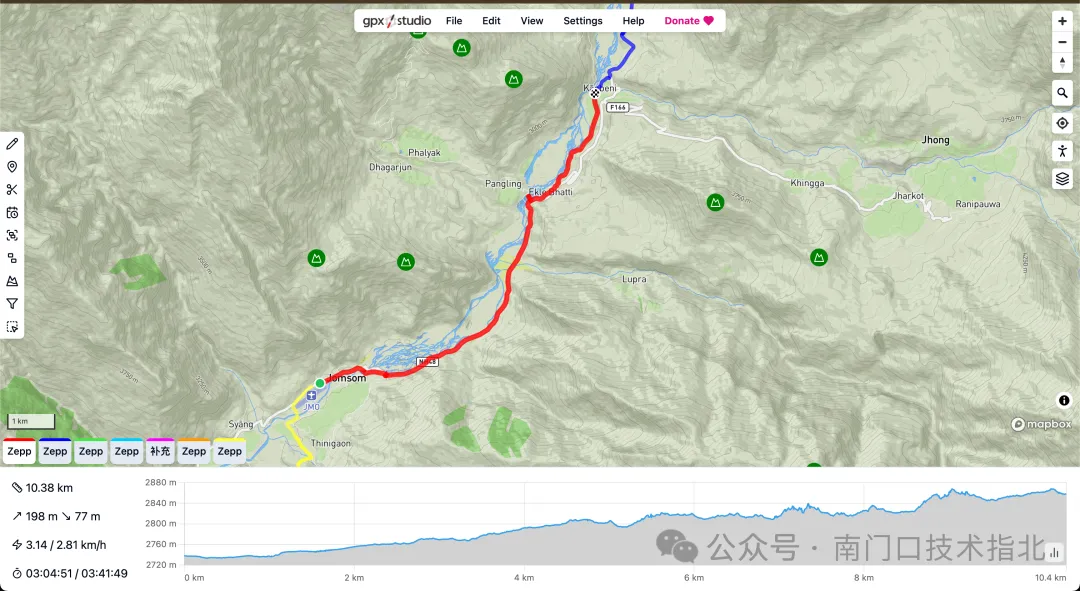Toggle street view pegman mode
Screen dimensions: 1080x591
1062,150
